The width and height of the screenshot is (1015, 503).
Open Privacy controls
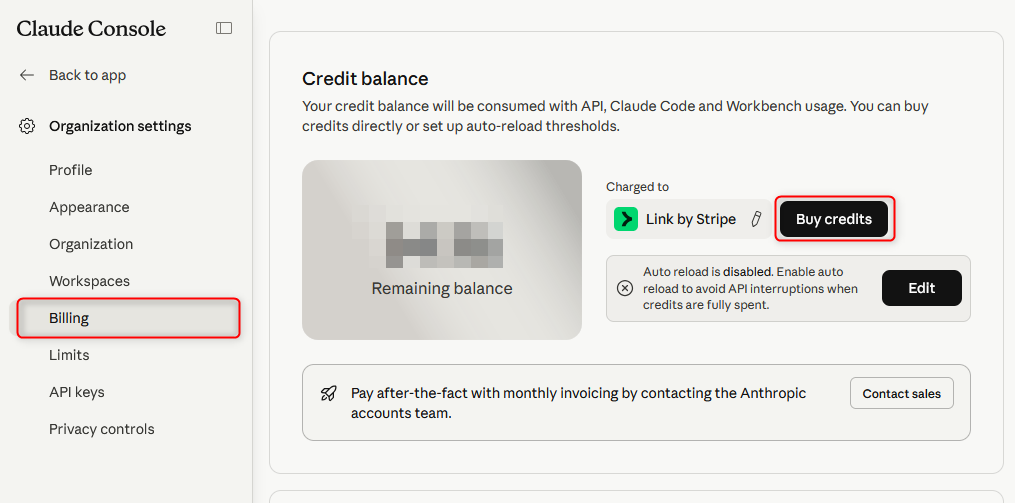pos(102,429)
